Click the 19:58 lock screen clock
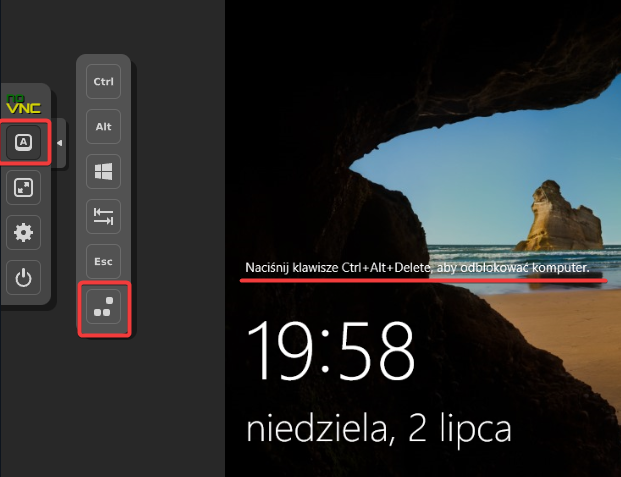 [x=331, y=353]
